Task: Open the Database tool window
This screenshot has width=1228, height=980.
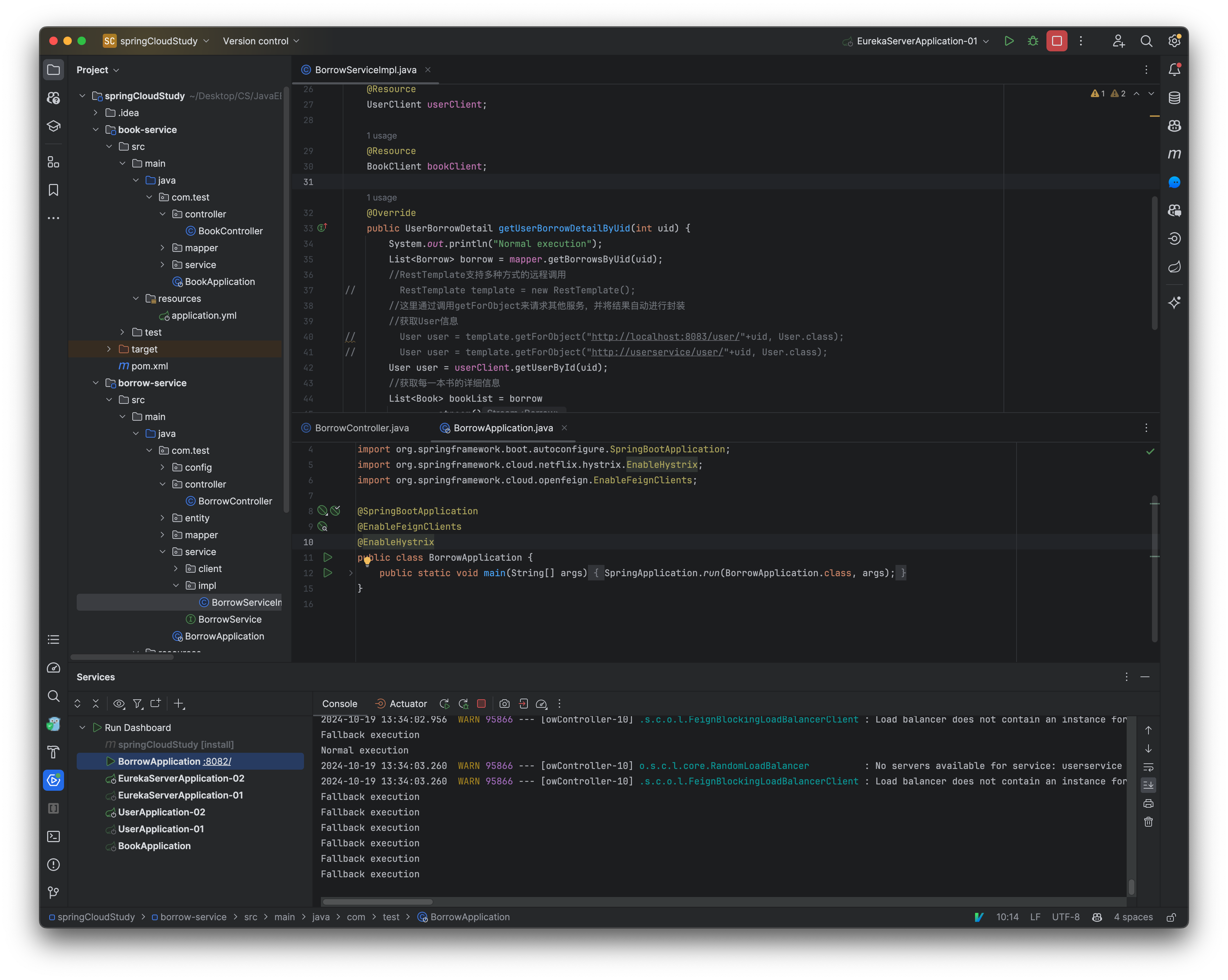Action: click(1175, 98)
